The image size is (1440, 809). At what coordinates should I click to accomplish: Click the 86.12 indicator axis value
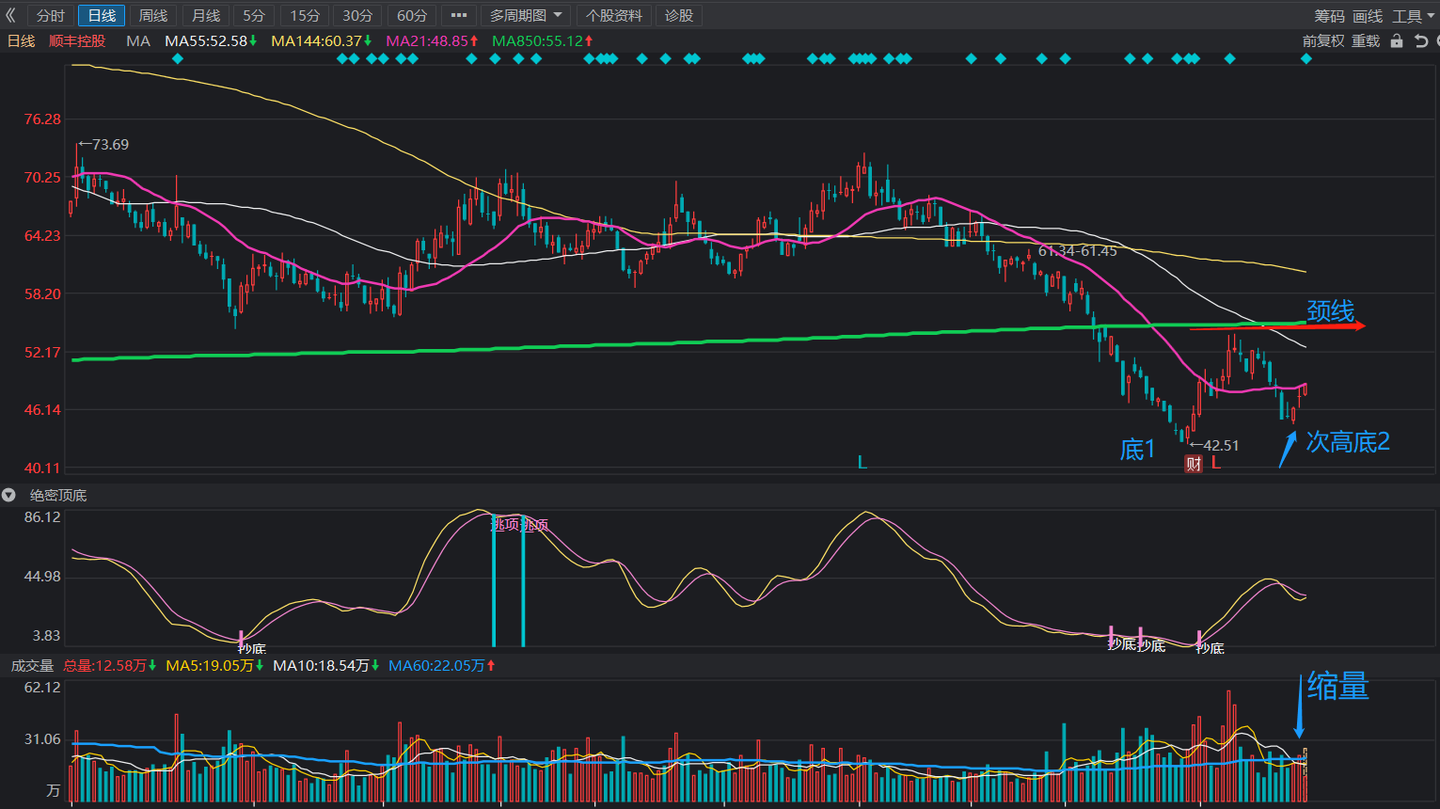pos(42,517)
